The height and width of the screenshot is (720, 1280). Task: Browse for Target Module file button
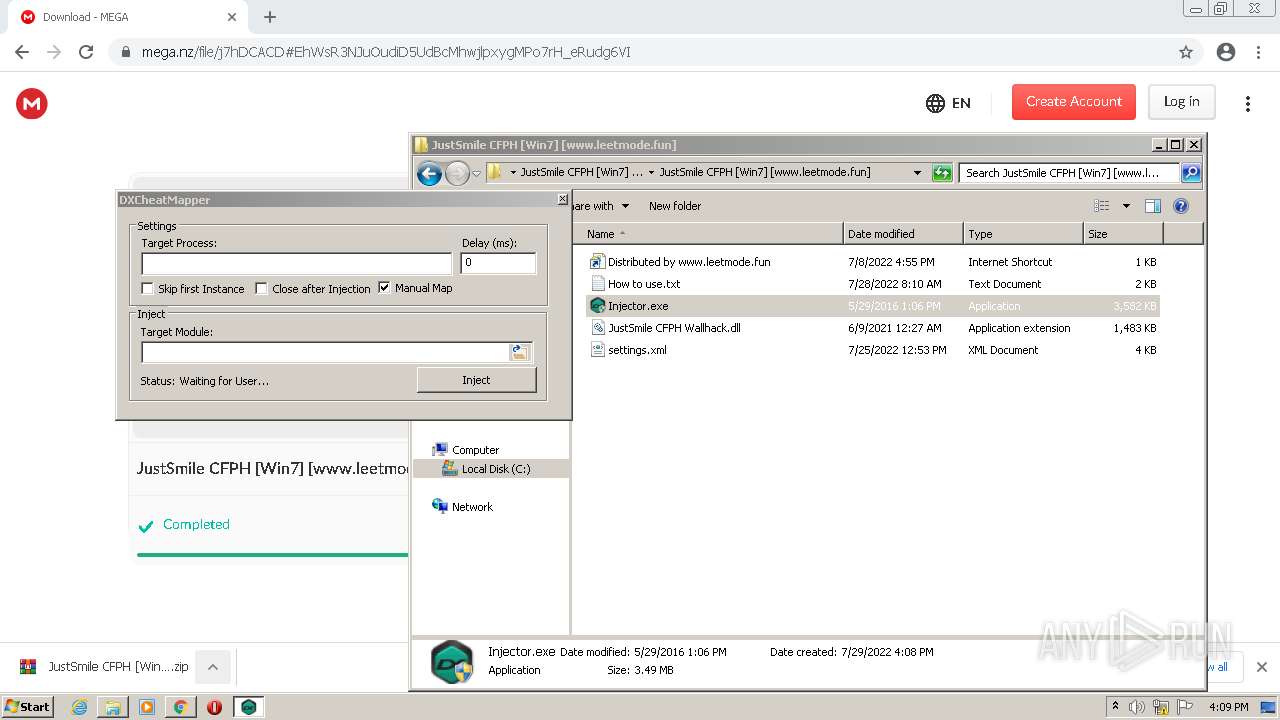(519, 352)
